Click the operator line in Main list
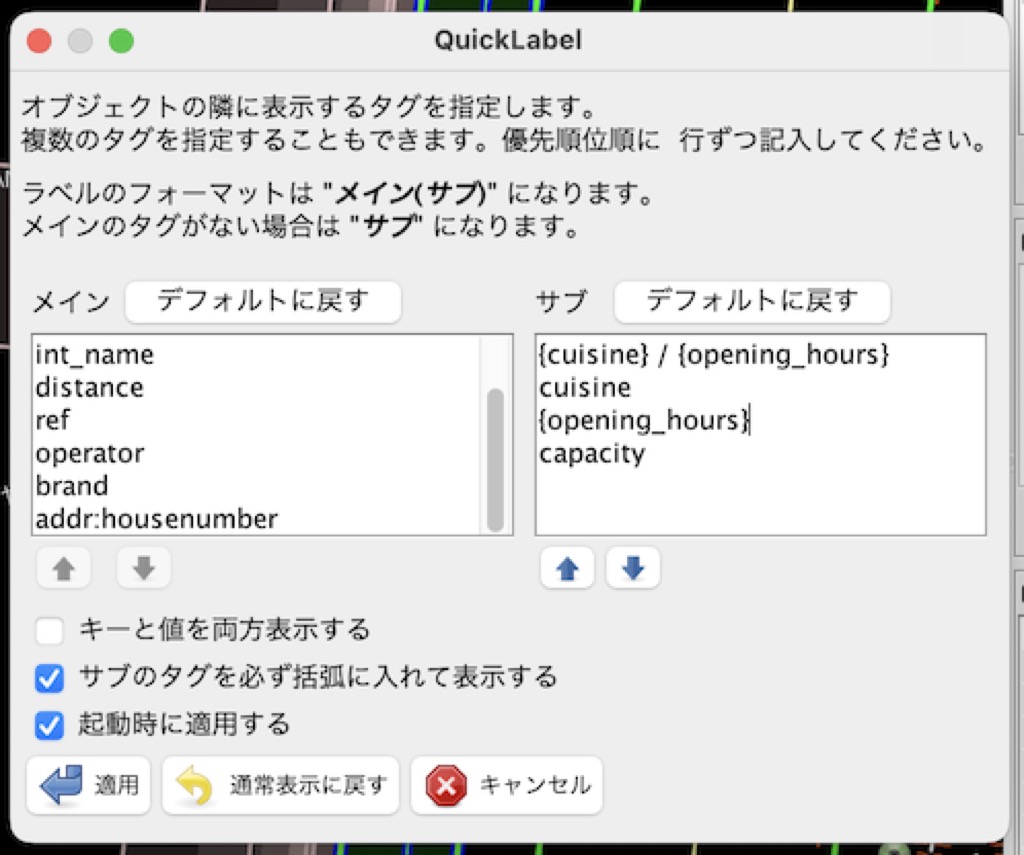Screen dimensions: 1024x855 tap(90, 453)
